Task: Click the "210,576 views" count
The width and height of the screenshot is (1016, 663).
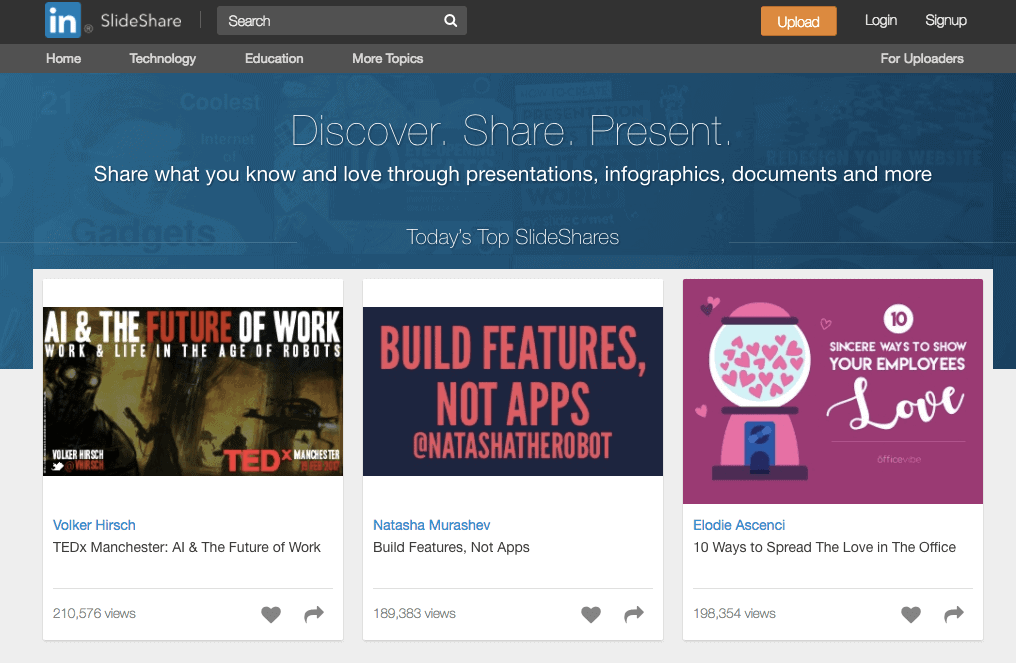Action: (x=95, y=613)
